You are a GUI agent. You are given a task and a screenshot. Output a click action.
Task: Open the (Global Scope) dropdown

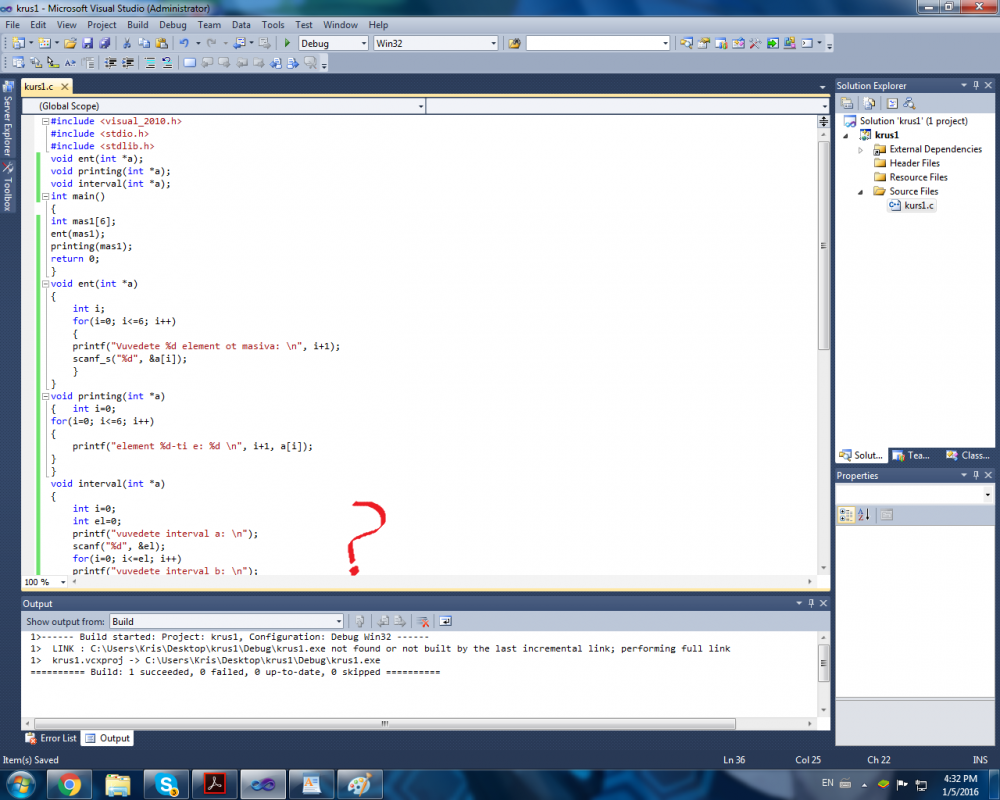421,106
